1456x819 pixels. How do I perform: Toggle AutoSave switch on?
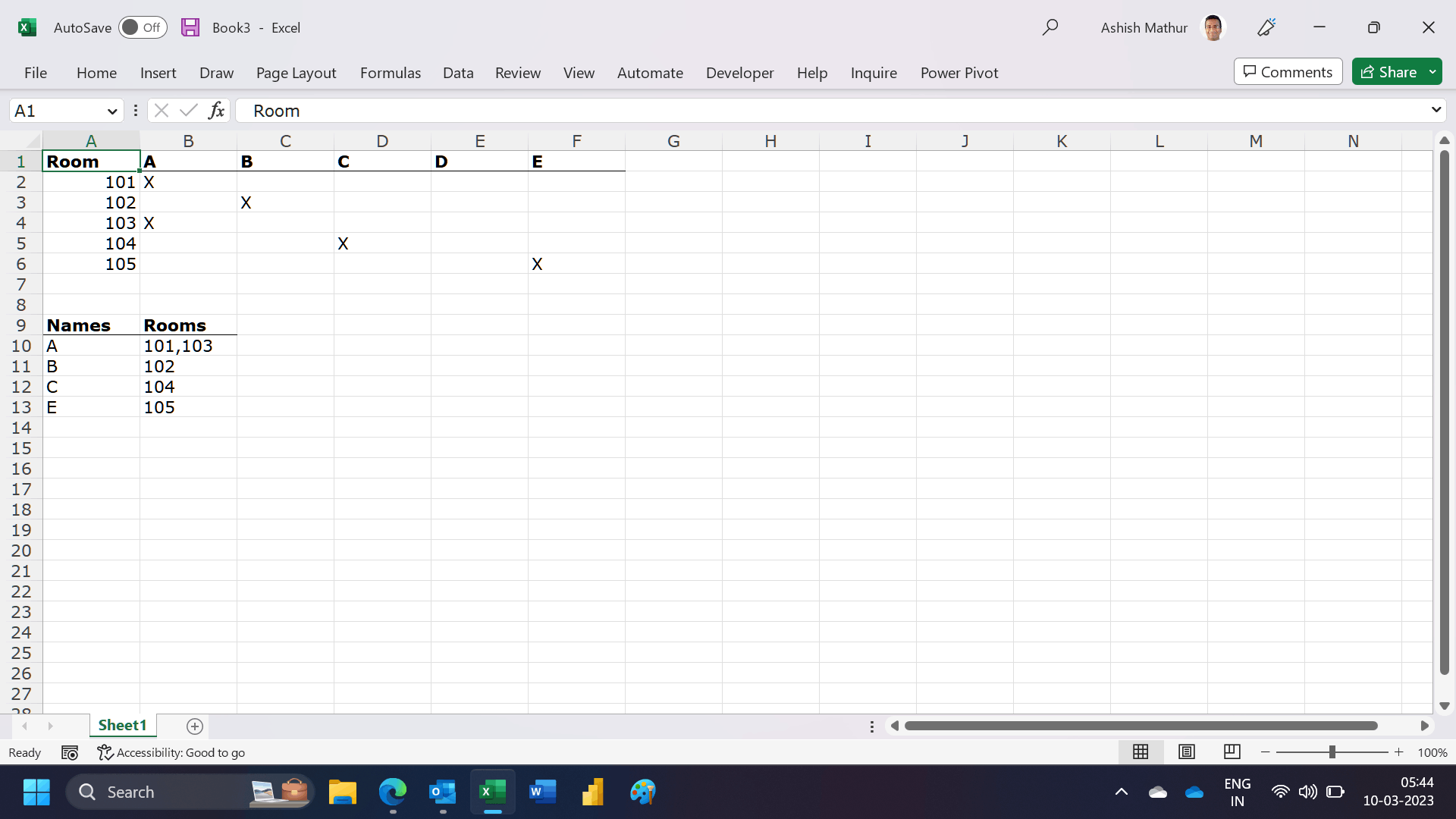[143, 27]
